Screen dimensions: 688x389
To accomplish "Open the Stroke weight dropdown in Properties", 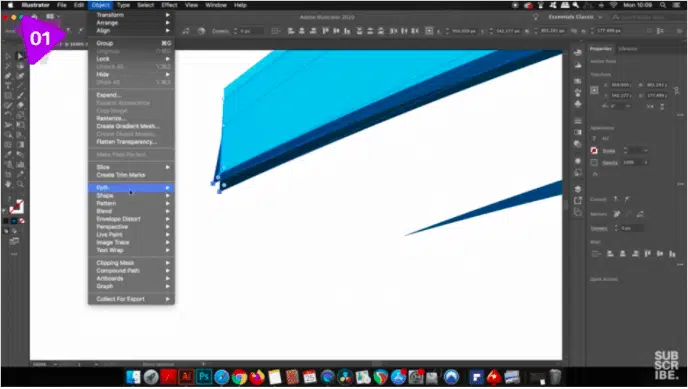I will (645, 150).
